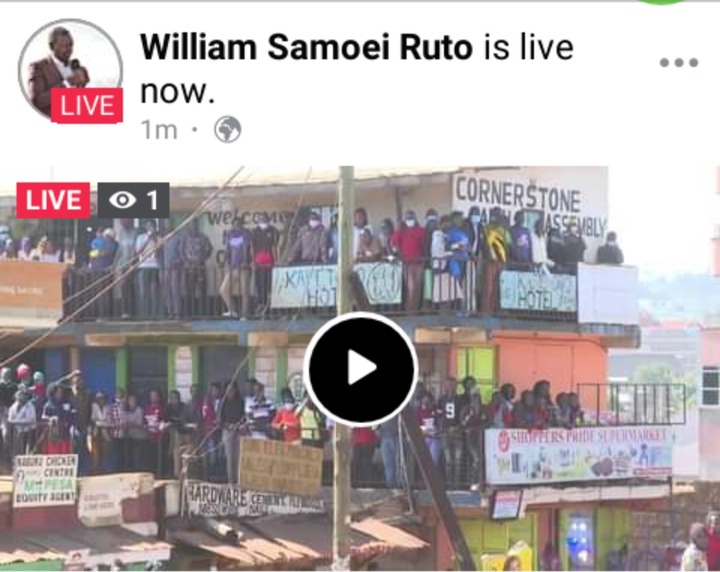Viewport: 720px width, 572px height.
Task: Click the Cornerstone Assembly sign in the video
Action: point(530,207)
